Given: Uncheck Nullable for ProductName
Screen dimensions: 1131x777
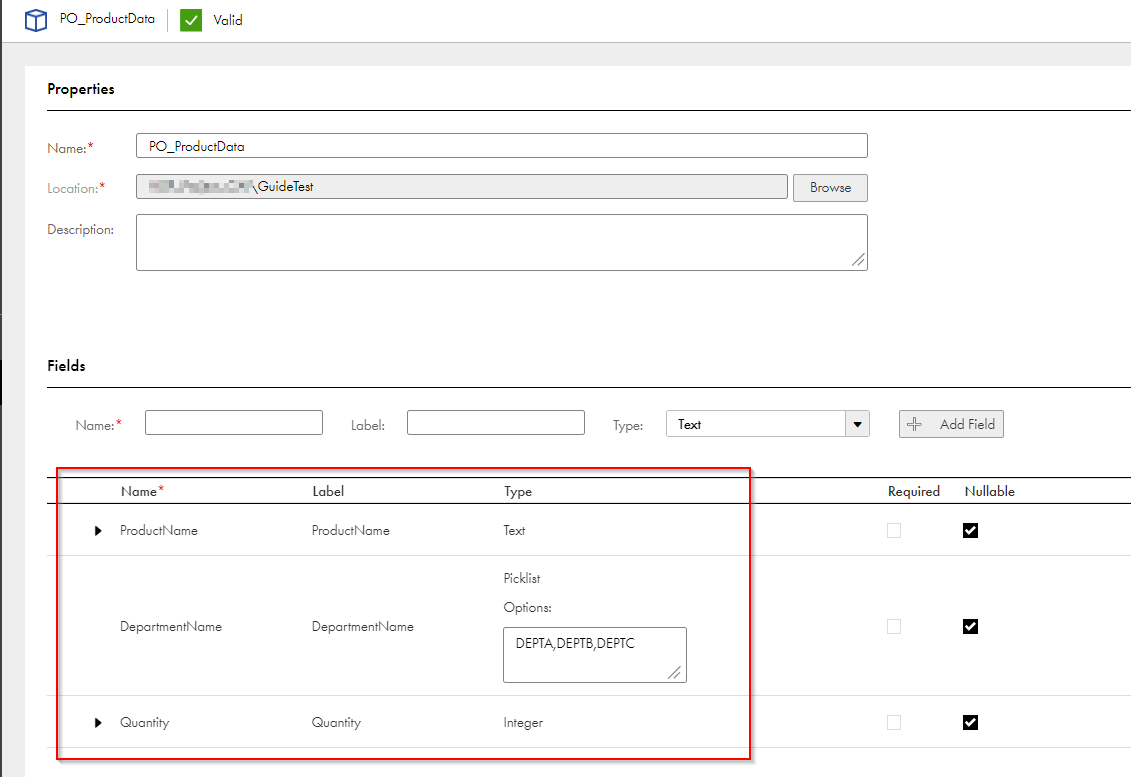Looking at the screenshot, I should (970, 530).
